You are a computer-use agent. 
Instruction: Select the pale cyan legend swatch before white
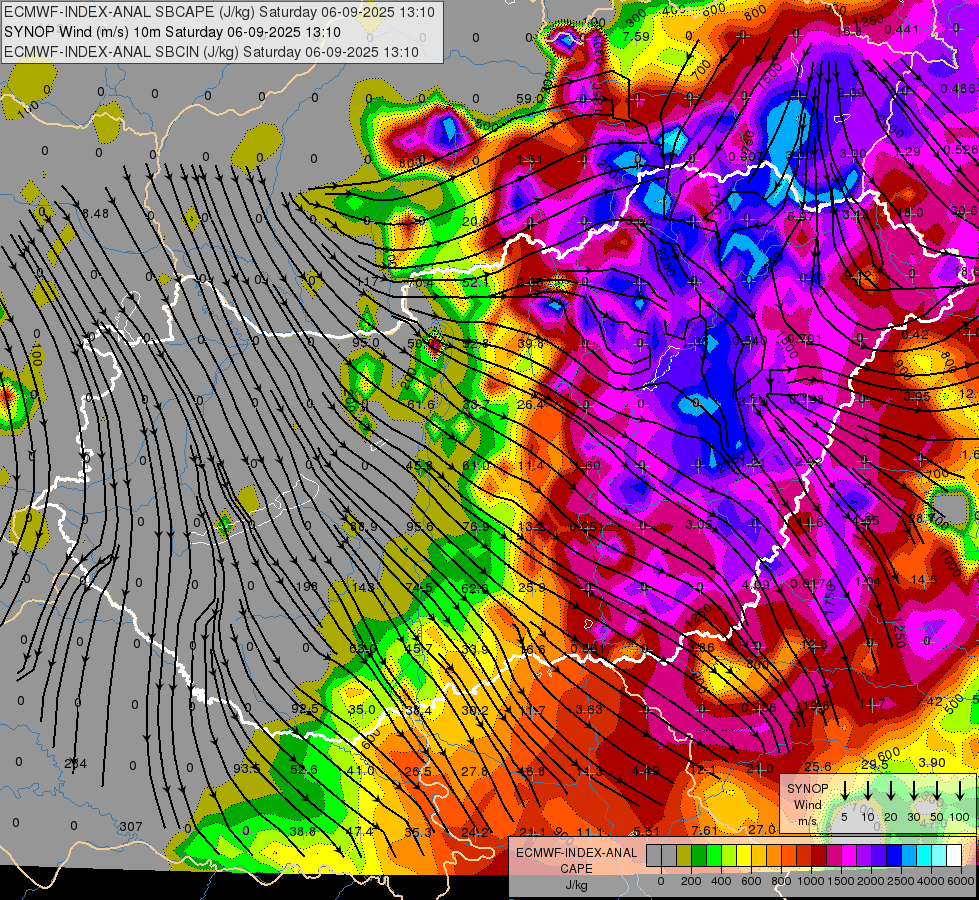[940, 856]
